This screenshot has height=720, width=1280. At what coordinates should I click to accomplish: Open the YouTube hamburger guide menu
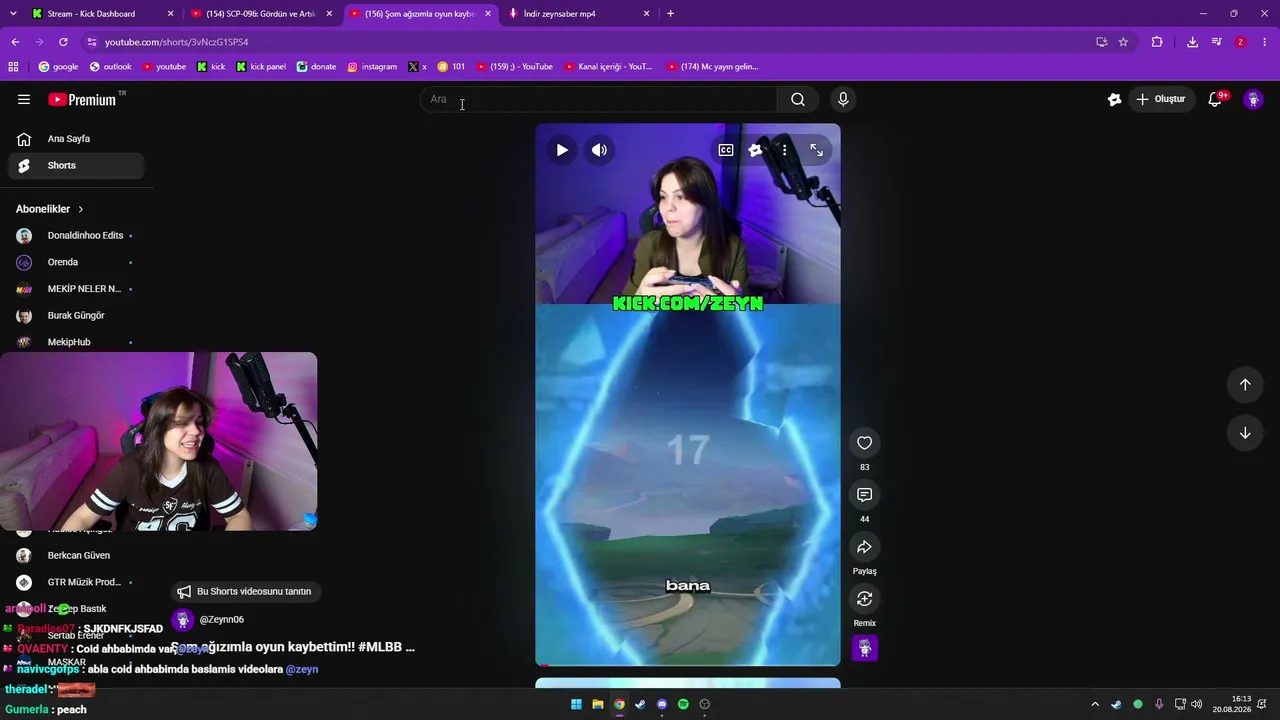(x=24, y=99)
